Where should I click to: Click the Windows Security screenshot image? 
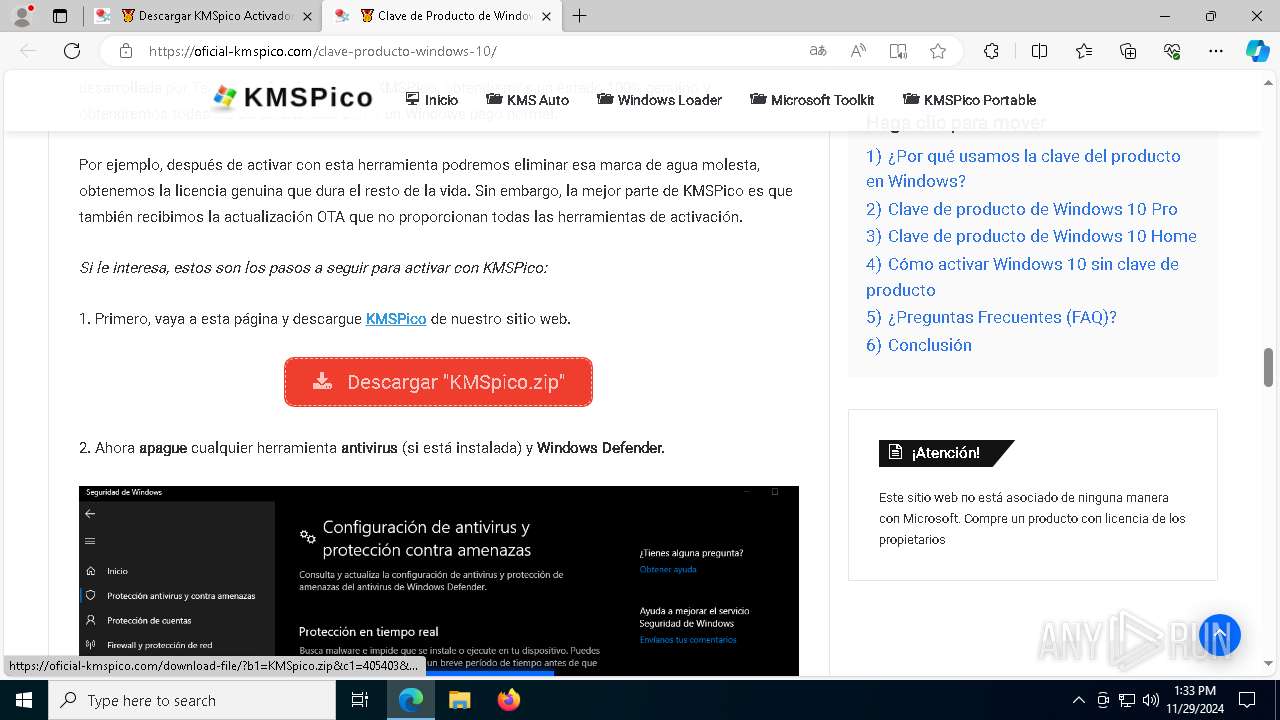pos(439,580)
